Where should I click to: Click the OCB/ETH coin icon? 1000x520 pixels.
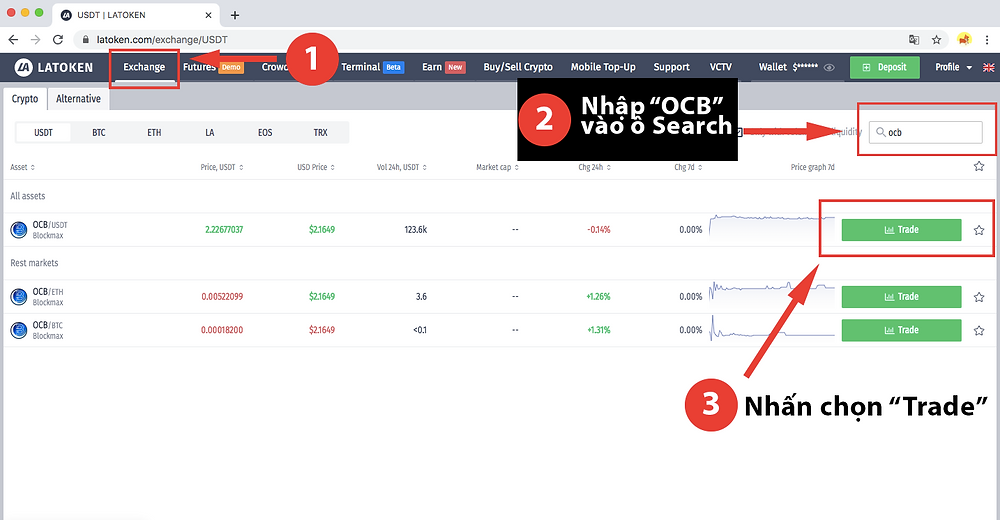click(x=19, y=297)
